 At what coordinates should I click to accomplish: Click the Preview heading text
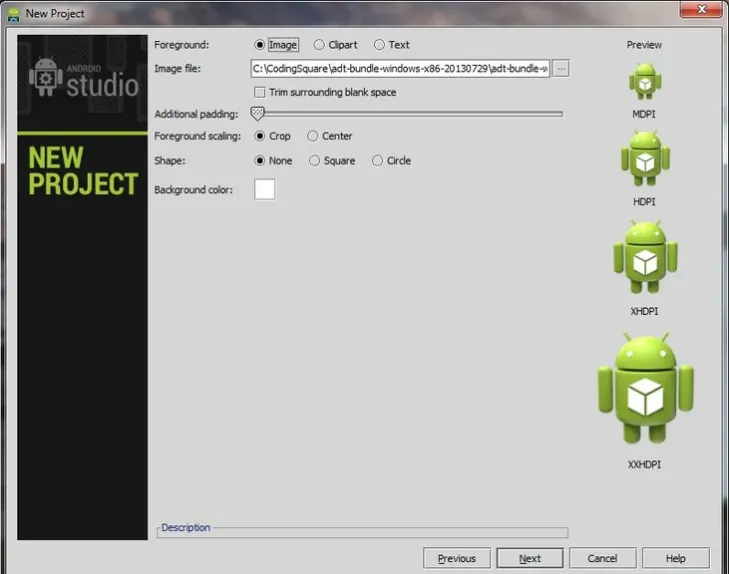(644, 45)
